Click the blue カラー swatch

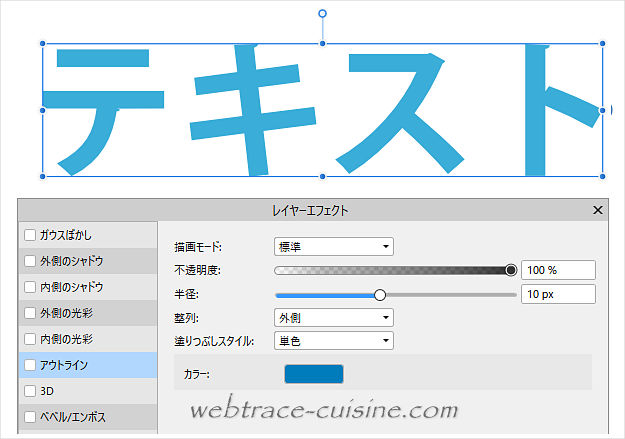pos(314,374)
